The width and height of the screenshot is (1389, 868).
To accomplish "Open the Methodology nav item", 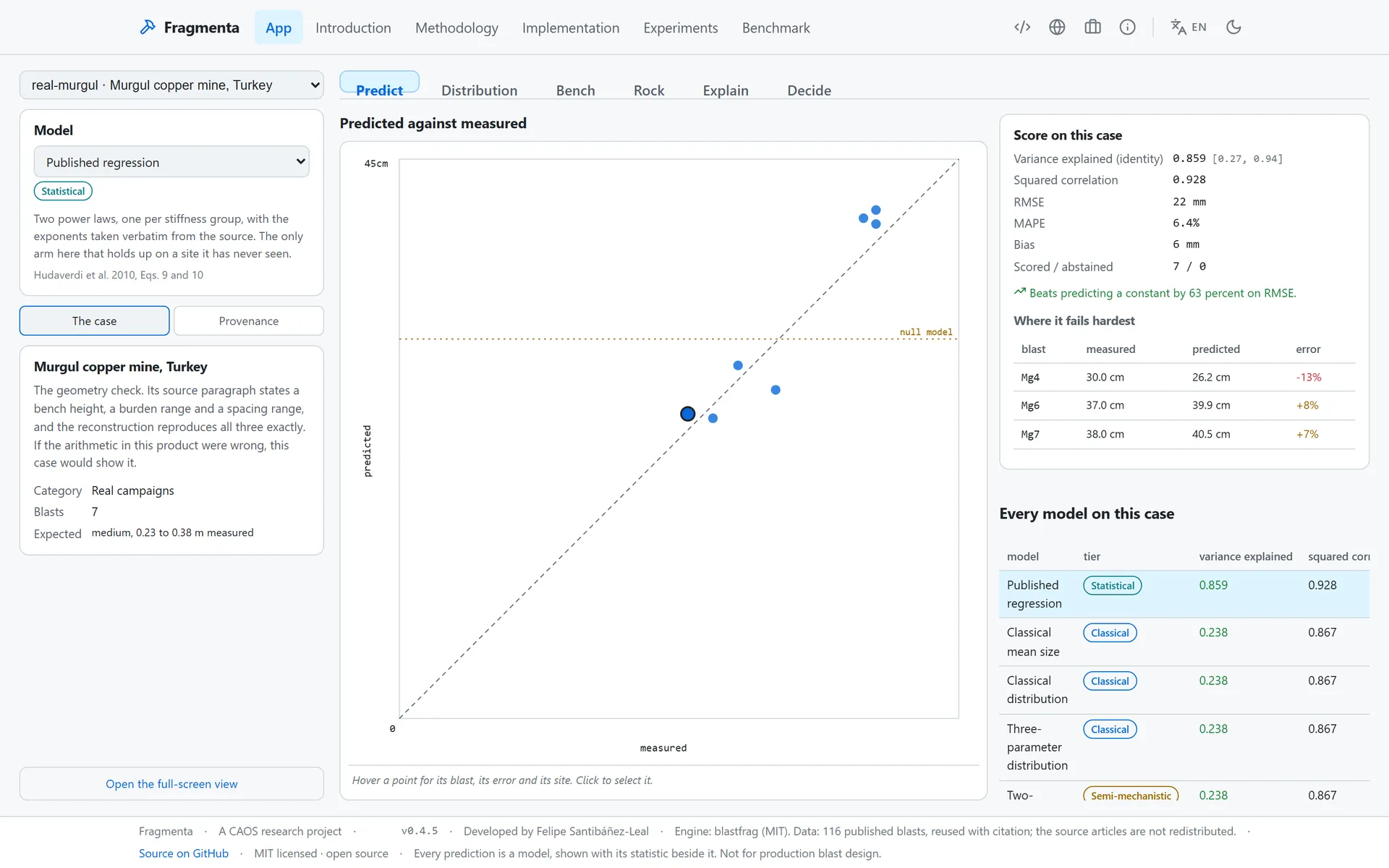I will click(456, 27).
